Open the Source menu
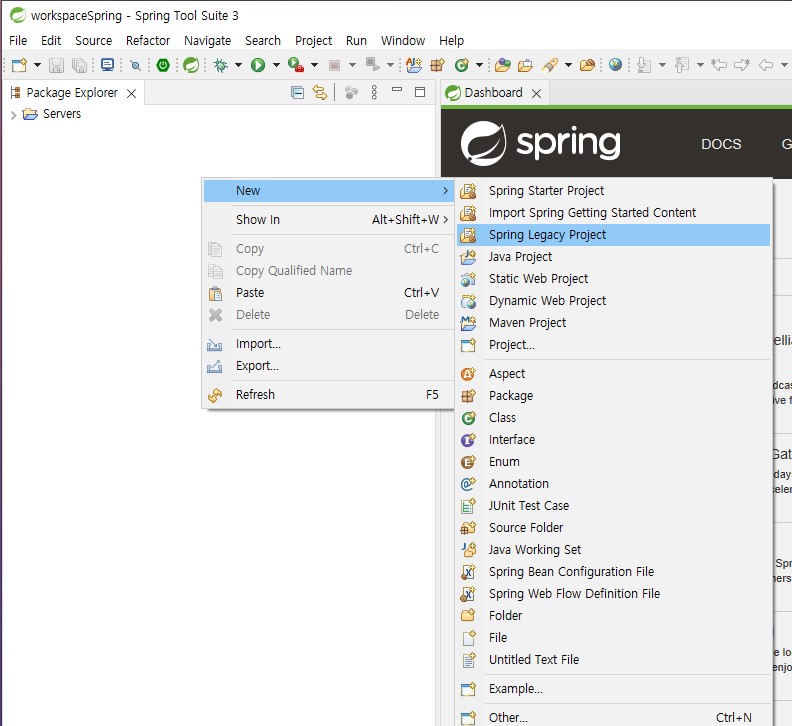Screen dimensions: 792x726 (x=93, y=40)
